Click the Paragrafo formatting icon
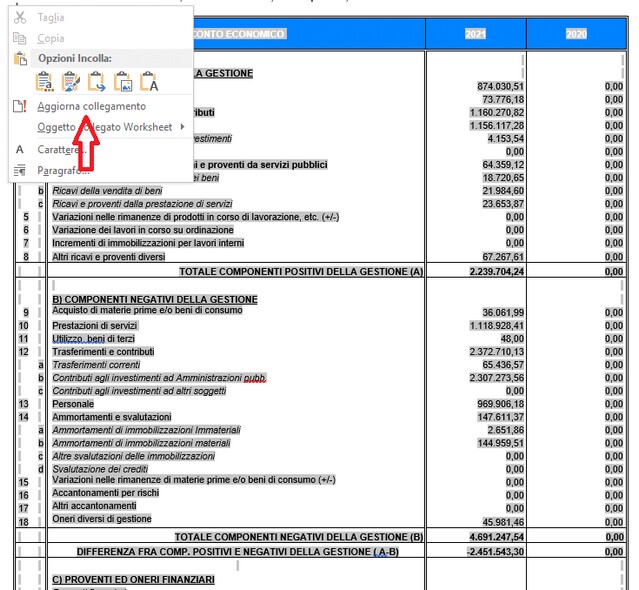This screenshot has width=639, height=590. coord(20,170)
